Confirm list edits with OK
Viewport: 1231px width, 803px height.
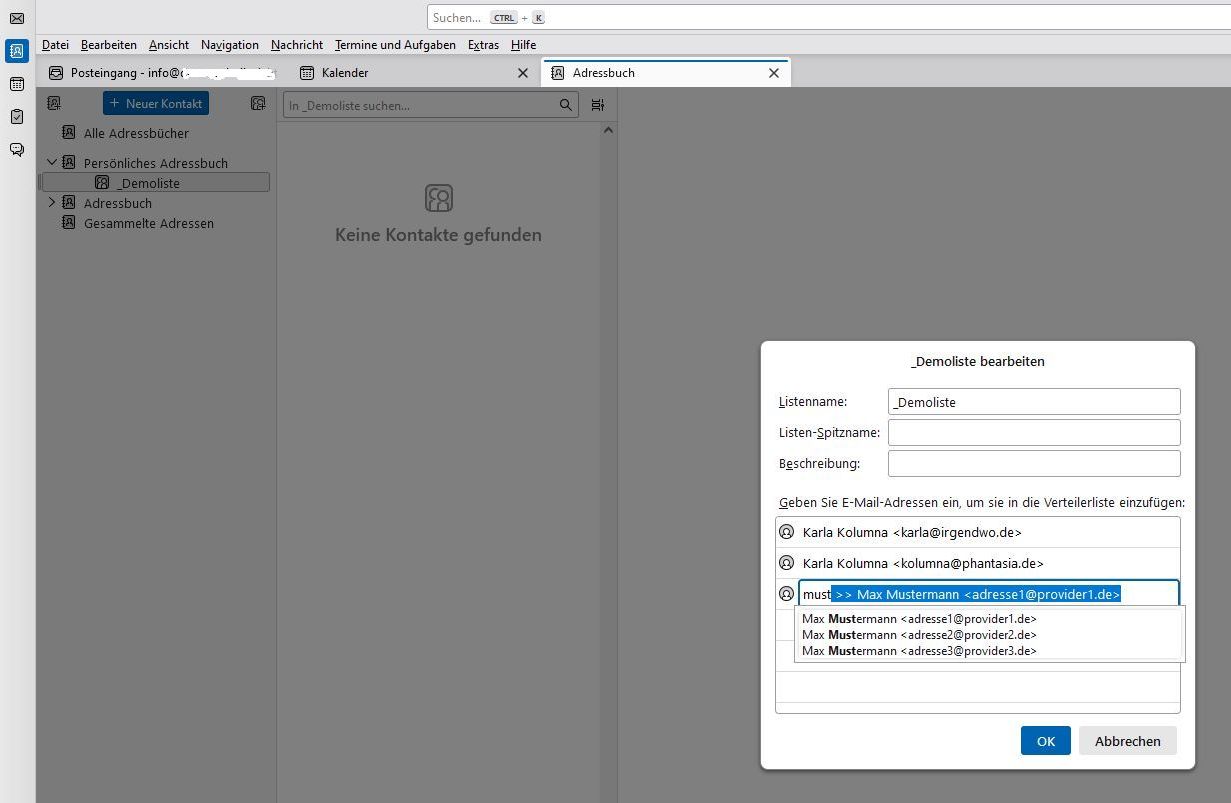pyautogui.click(x=1046, y=741)
